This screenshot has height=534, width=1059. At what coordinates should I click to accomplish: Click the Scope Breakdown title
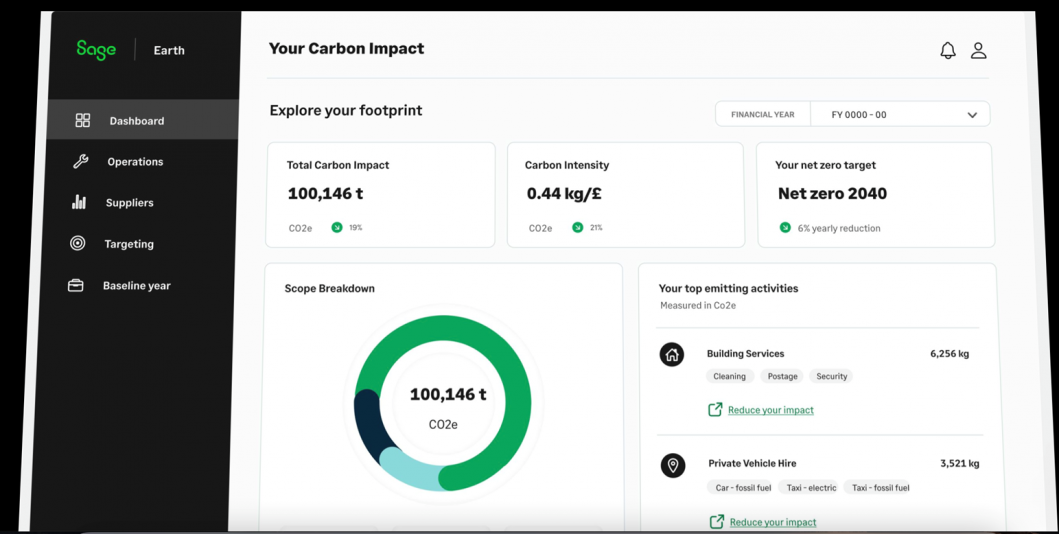click(x=330, y=288)
